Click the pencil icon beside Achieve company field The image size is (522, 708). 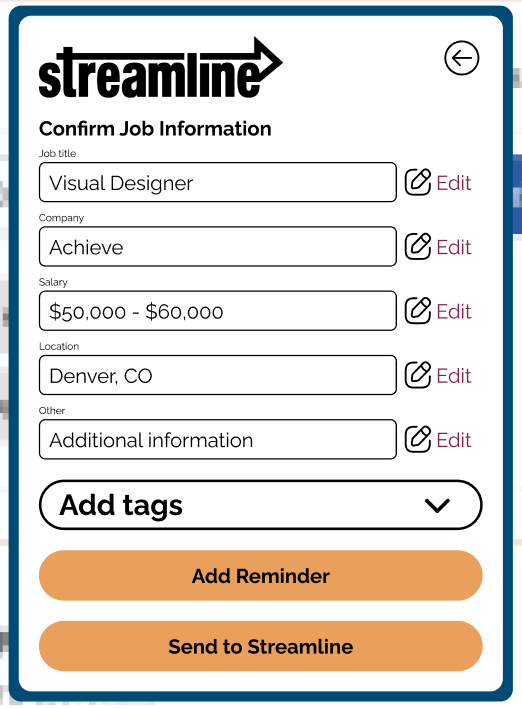[x=418, y=246]
